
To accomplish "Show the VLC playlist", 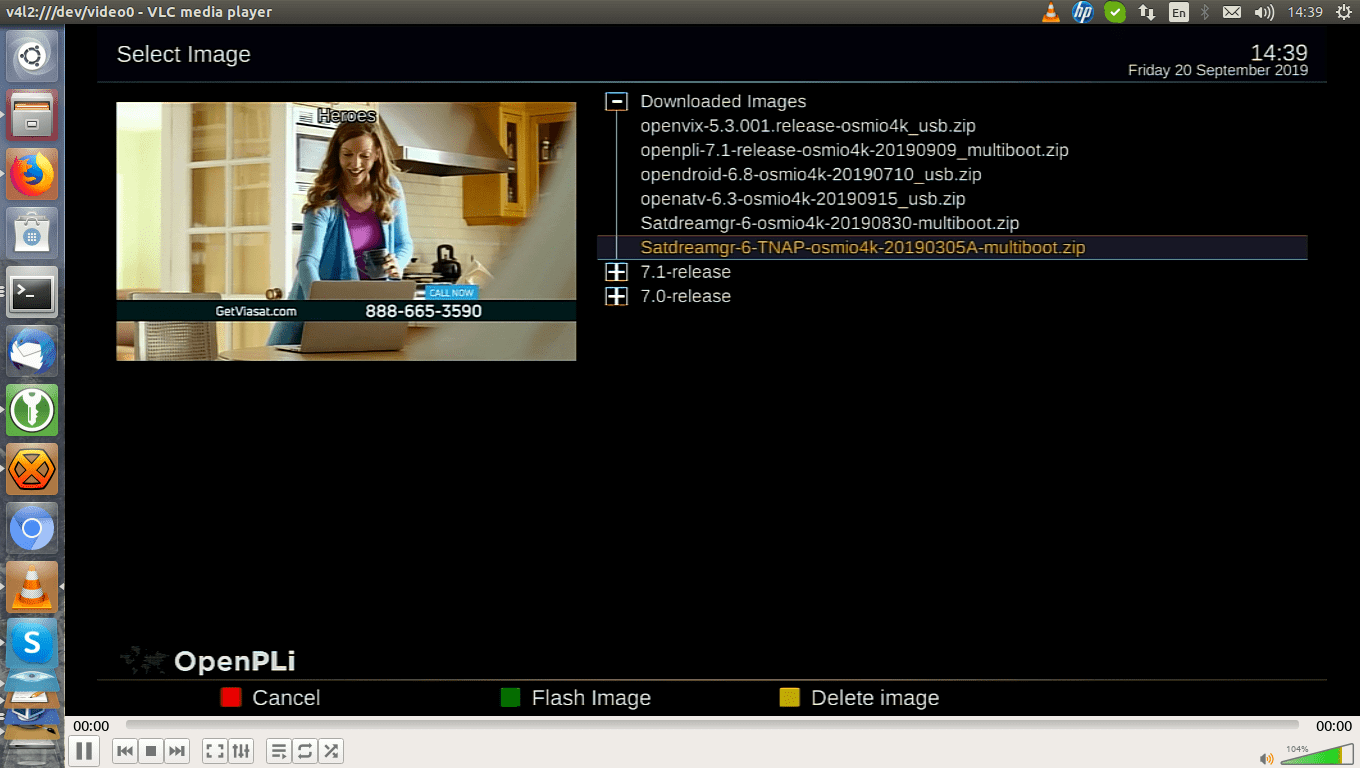I will point(279,751).
